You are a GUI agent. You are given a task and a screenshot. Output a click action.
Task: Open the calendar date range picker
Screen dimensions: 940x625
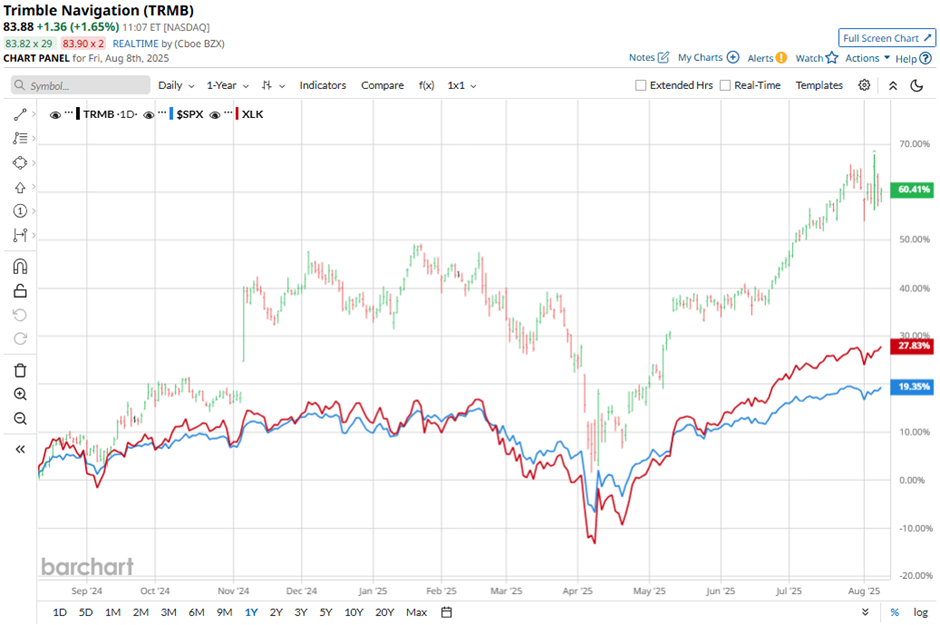click(447, 612)
